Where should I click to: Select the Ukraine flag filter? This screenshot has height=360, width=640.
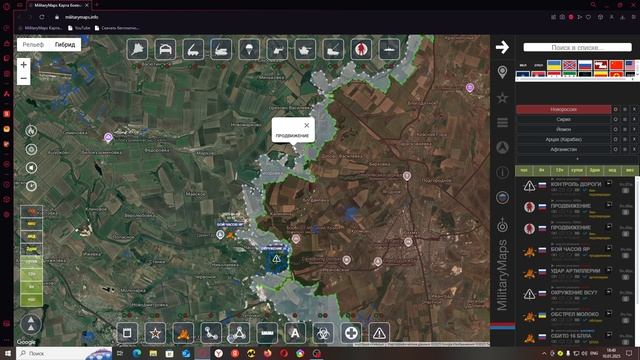coord(554,65)
